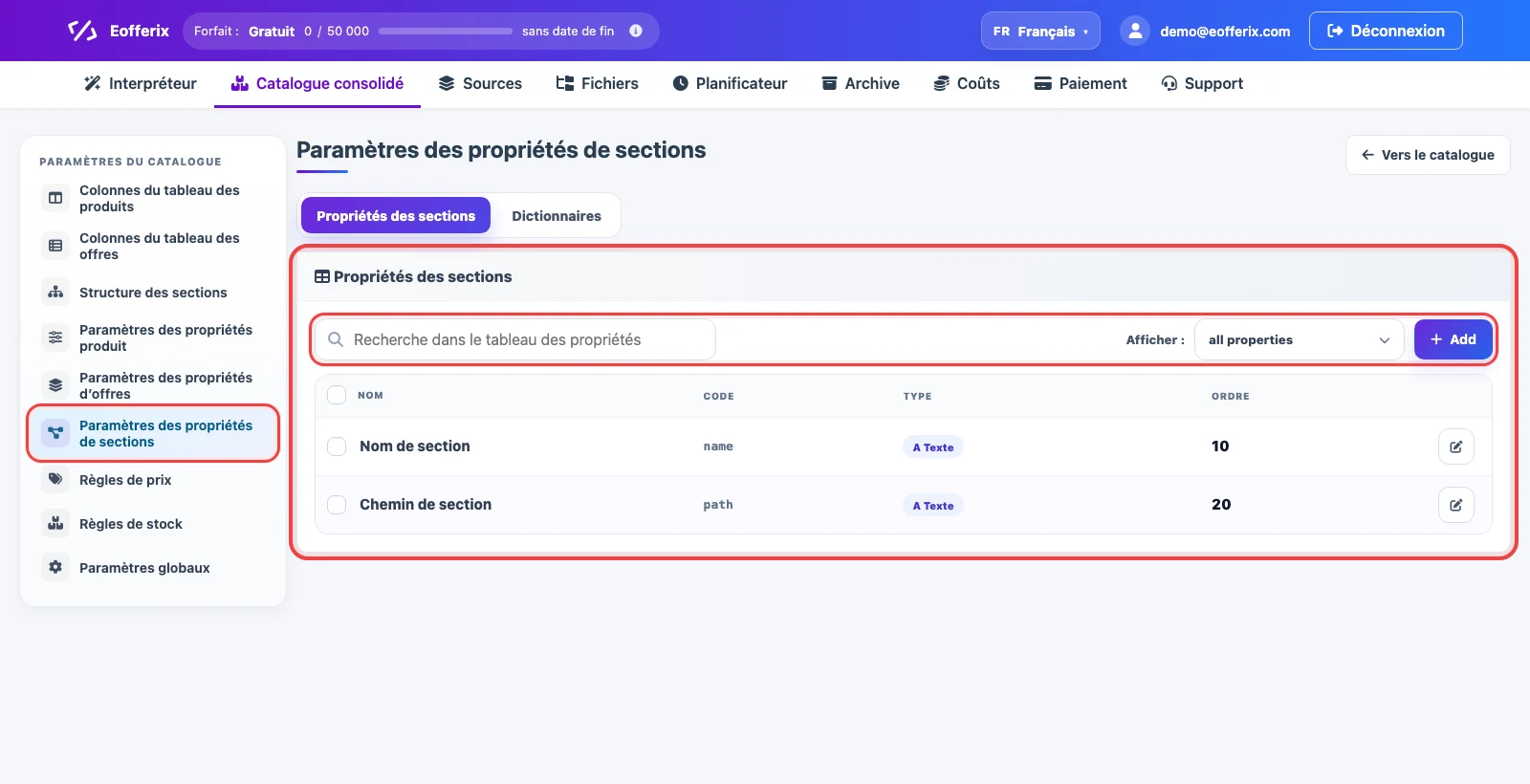
Task: Open the demo@eofferix.com account link
Action: 1225,32
